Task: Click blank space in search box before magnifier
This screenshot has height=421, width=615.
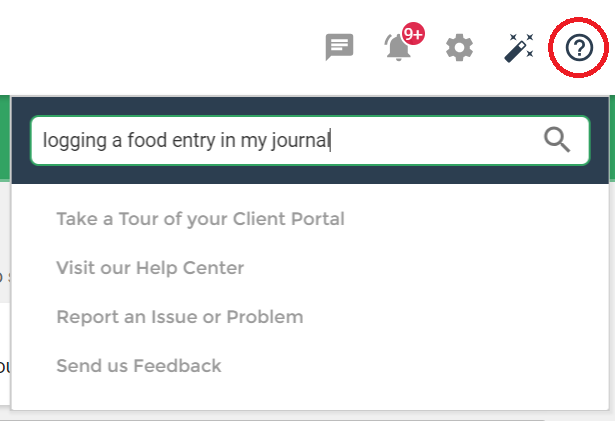Action: point(435,140)
